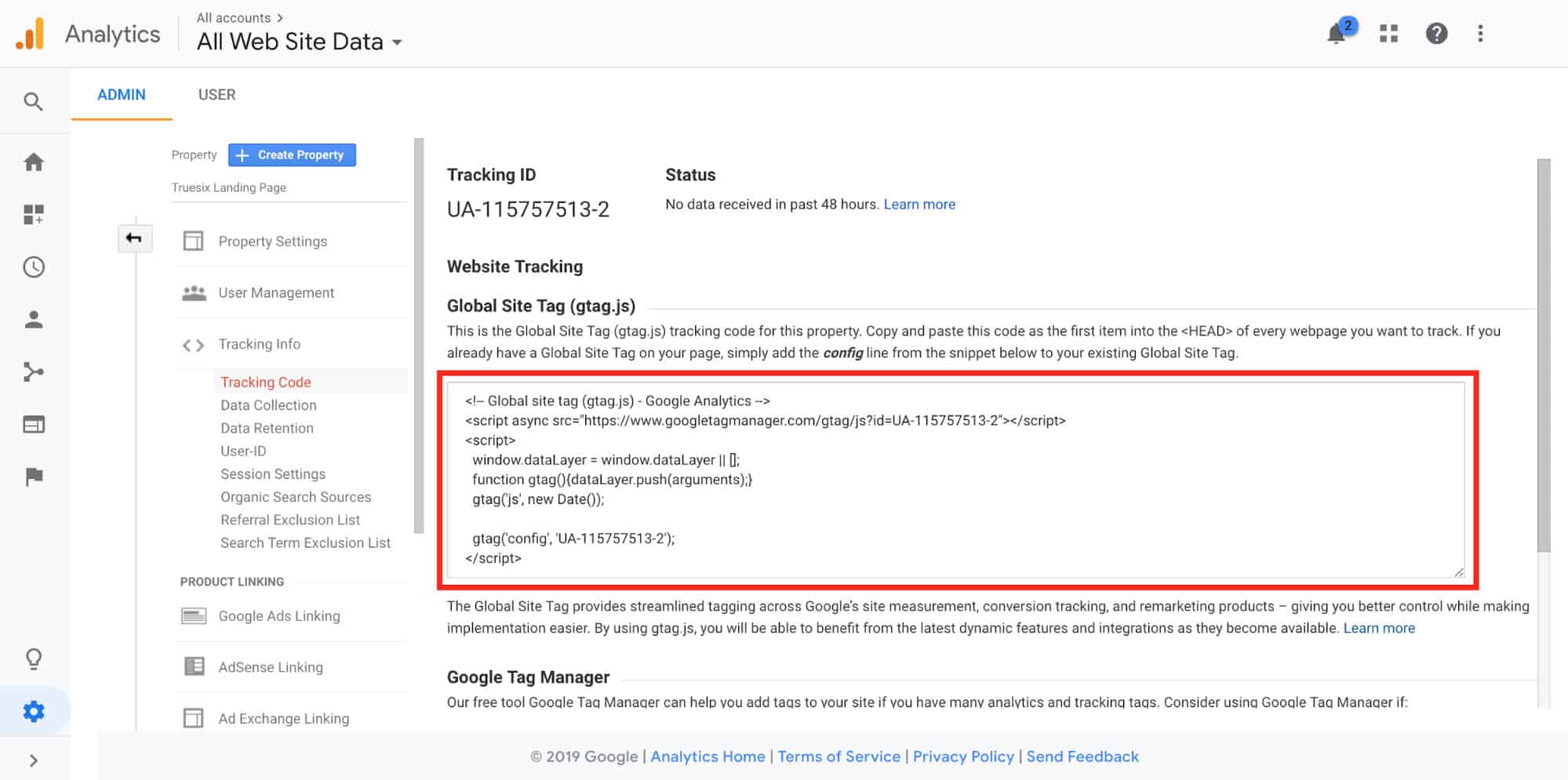
Task: Open Organic Search Sources
Action: click(x=296, y=497)
